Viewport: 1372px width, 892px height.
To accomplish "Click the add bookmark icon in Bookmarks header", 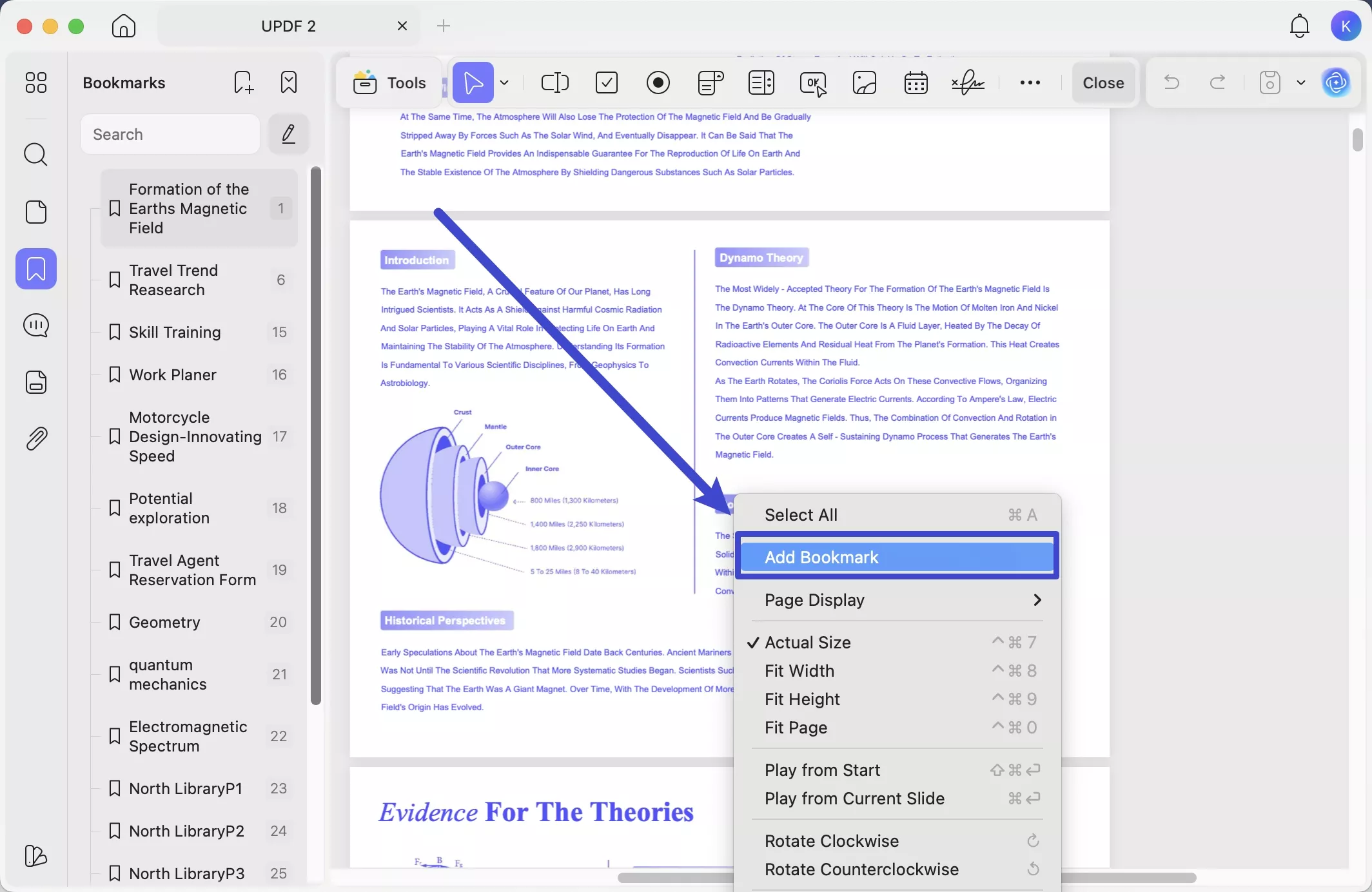I will pyautogui.click(x=243, y=82).
